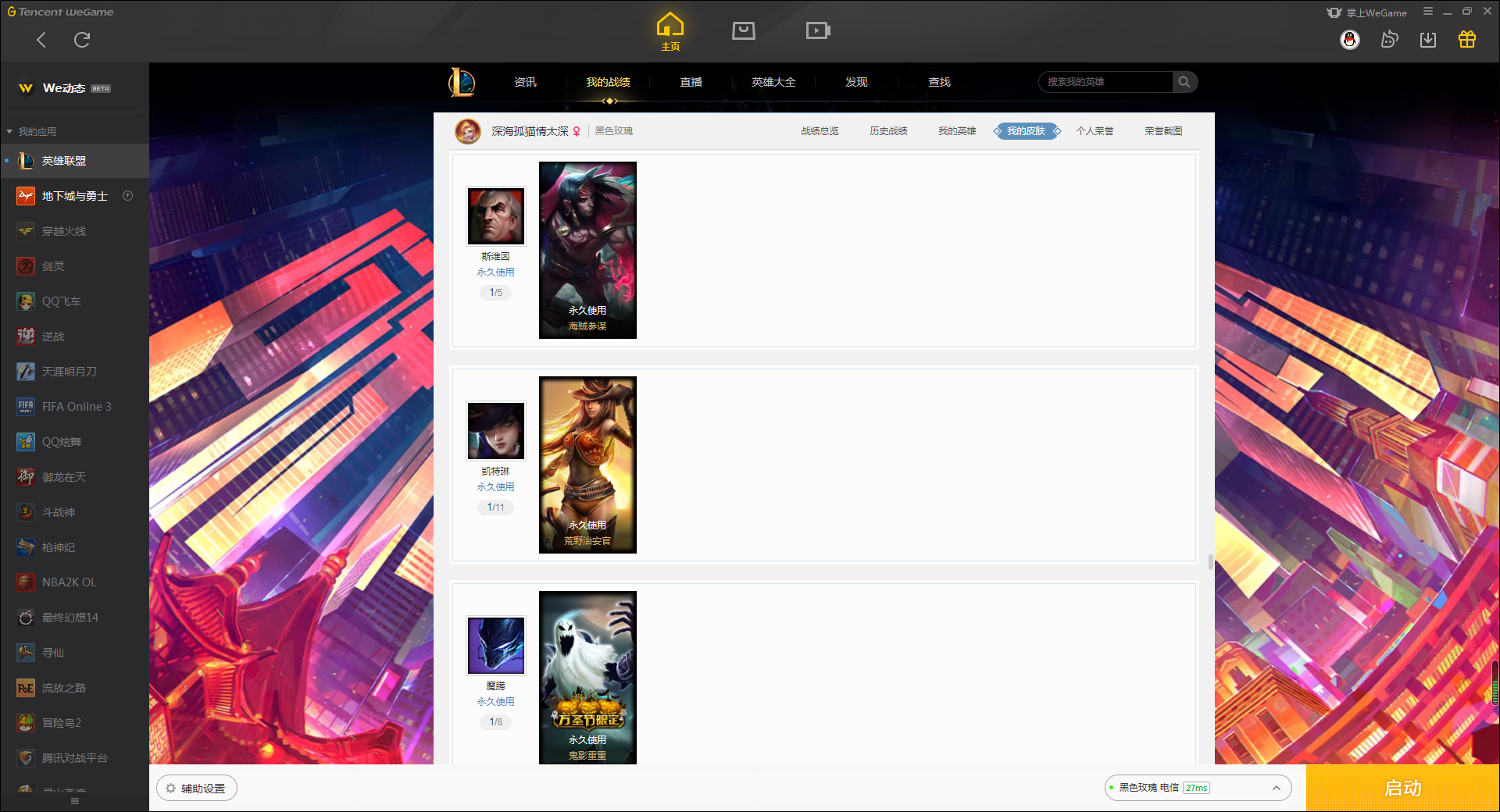Open the 直播 tab
Image resolution: width=1500 pixels, height=812 pixels.
click(x=691, y=82)
